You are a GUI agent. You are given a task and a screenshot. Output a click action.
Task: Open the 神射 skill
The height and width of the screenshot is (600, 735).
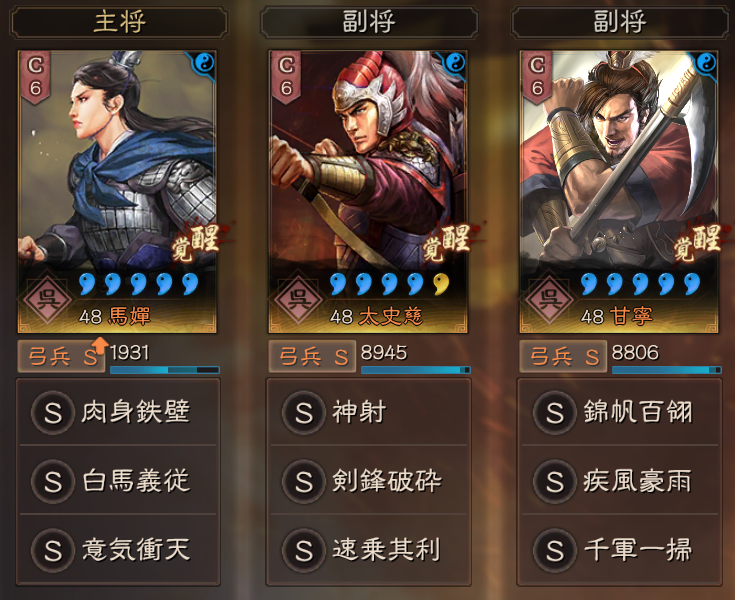pos(369,412)
